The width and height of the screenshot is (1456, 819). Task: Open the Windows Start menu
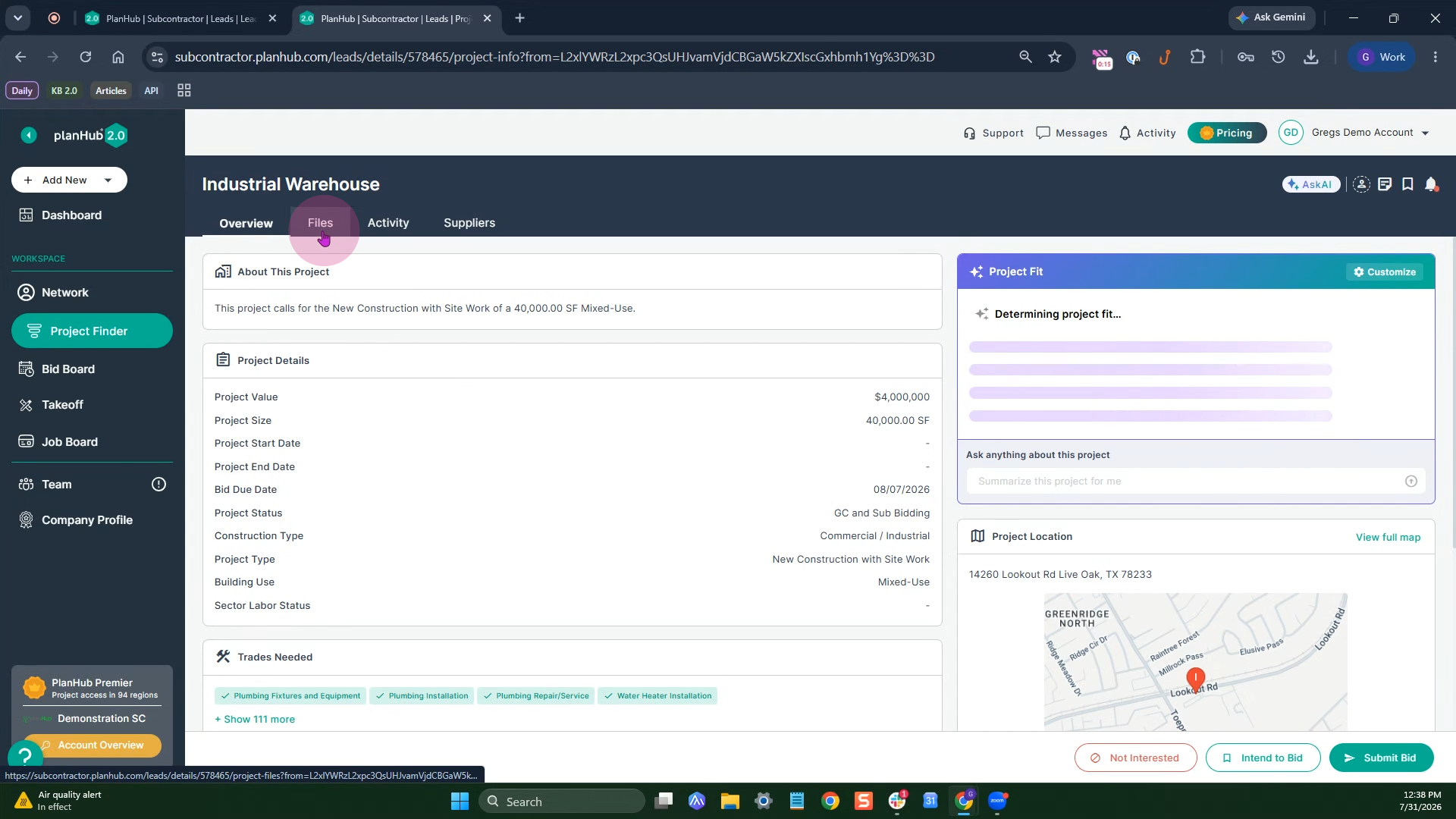coord(460,802)
